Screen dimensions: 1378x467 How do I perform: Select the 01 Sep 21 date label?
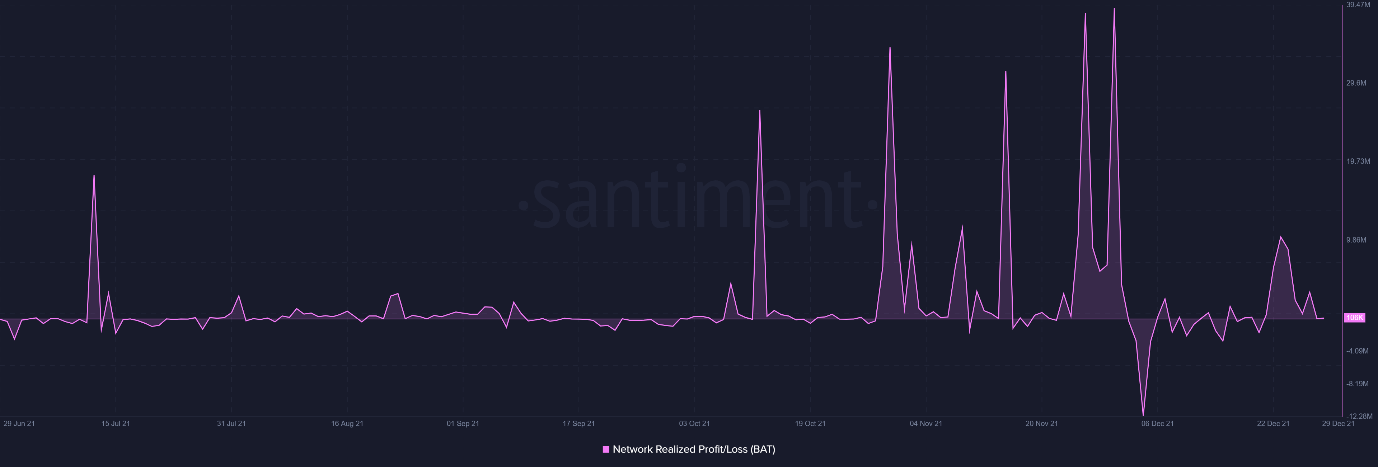click(x=462, y=423)
